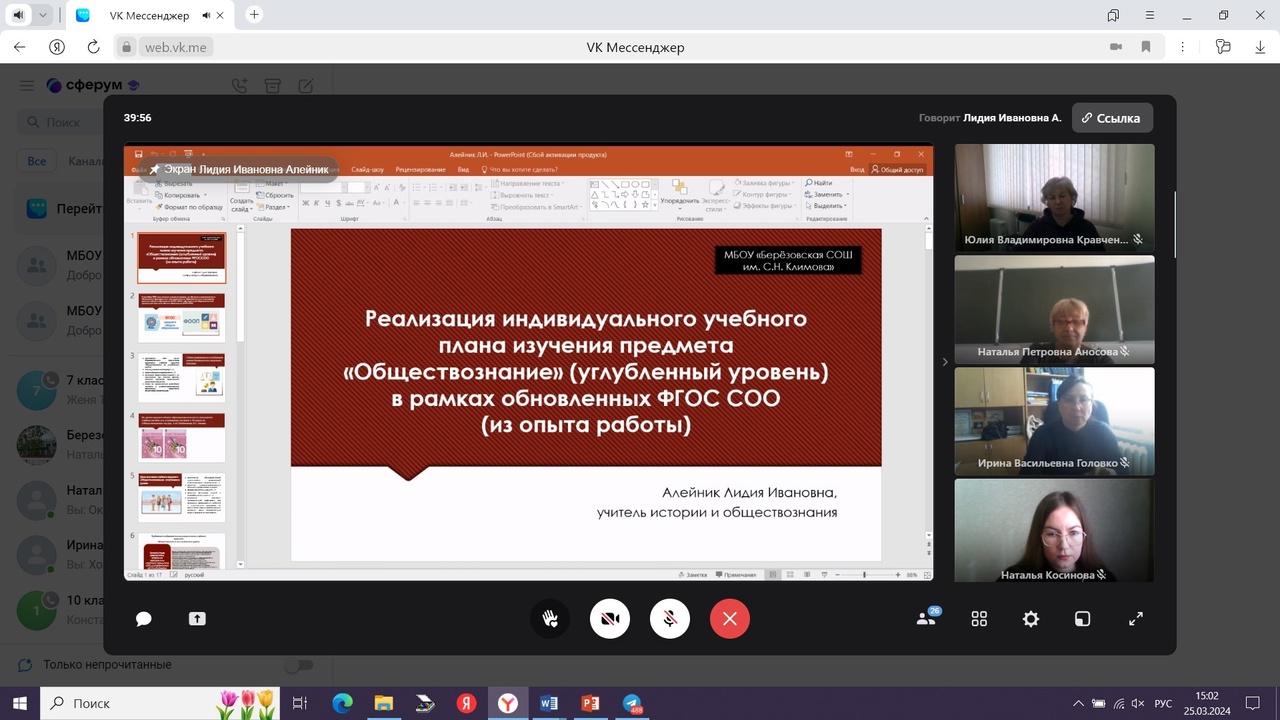Viewport: 1280px width, 720px height.
Task: Click the camera icon in address bar
Action: pyautogui.click(x=1116, y=47)
